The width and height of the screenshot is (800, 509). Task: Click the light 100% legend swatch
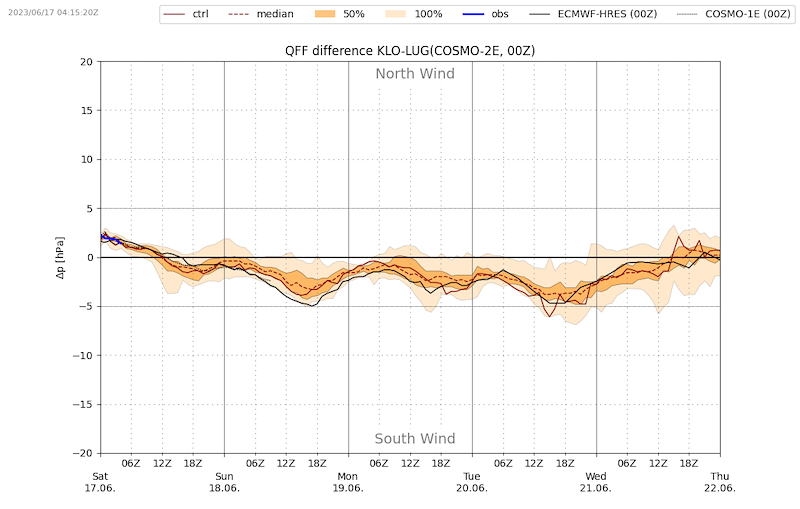tap(395, 14)
